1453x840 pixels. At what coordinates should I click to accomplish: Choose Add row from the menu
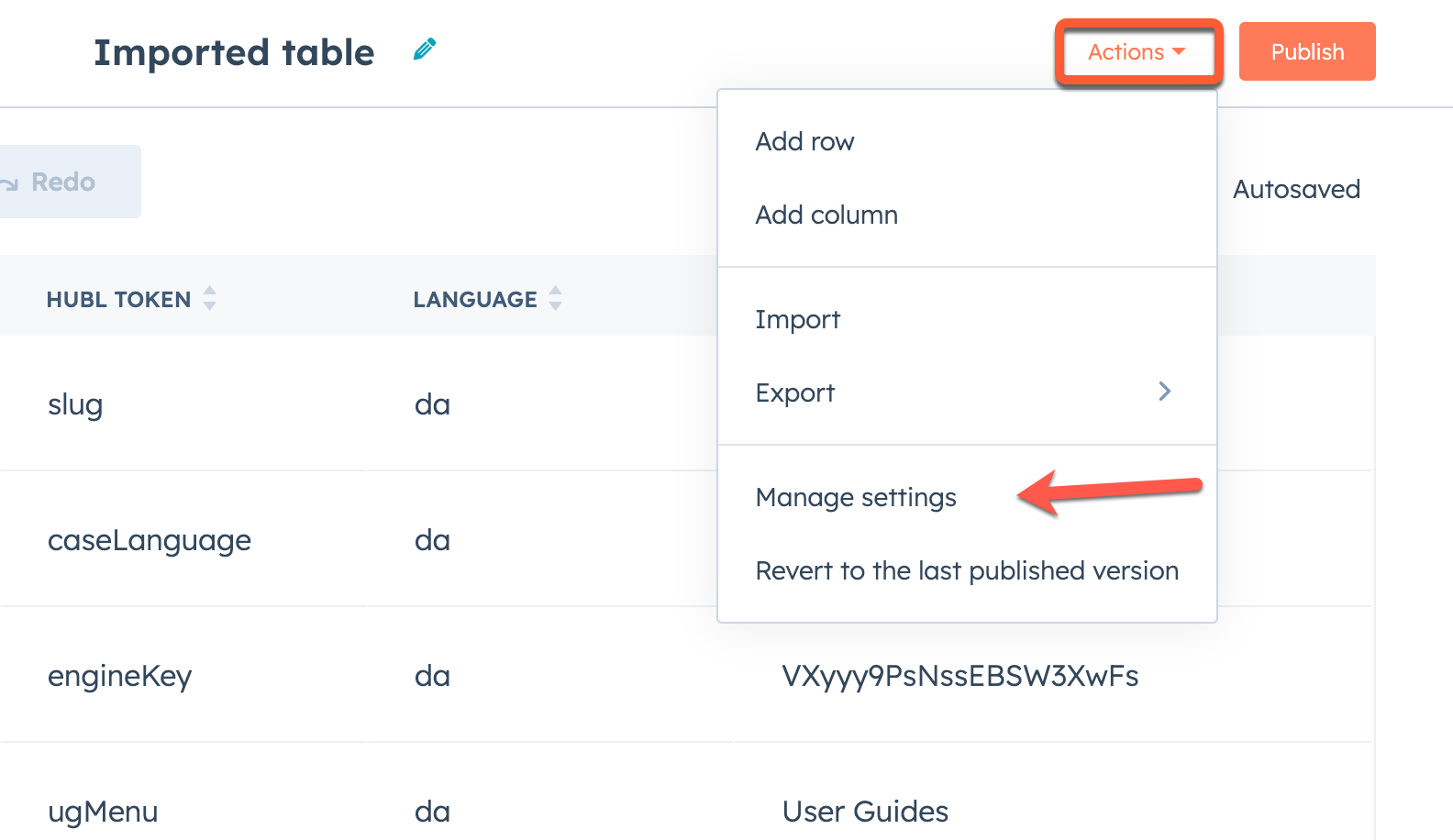point(967,141)
